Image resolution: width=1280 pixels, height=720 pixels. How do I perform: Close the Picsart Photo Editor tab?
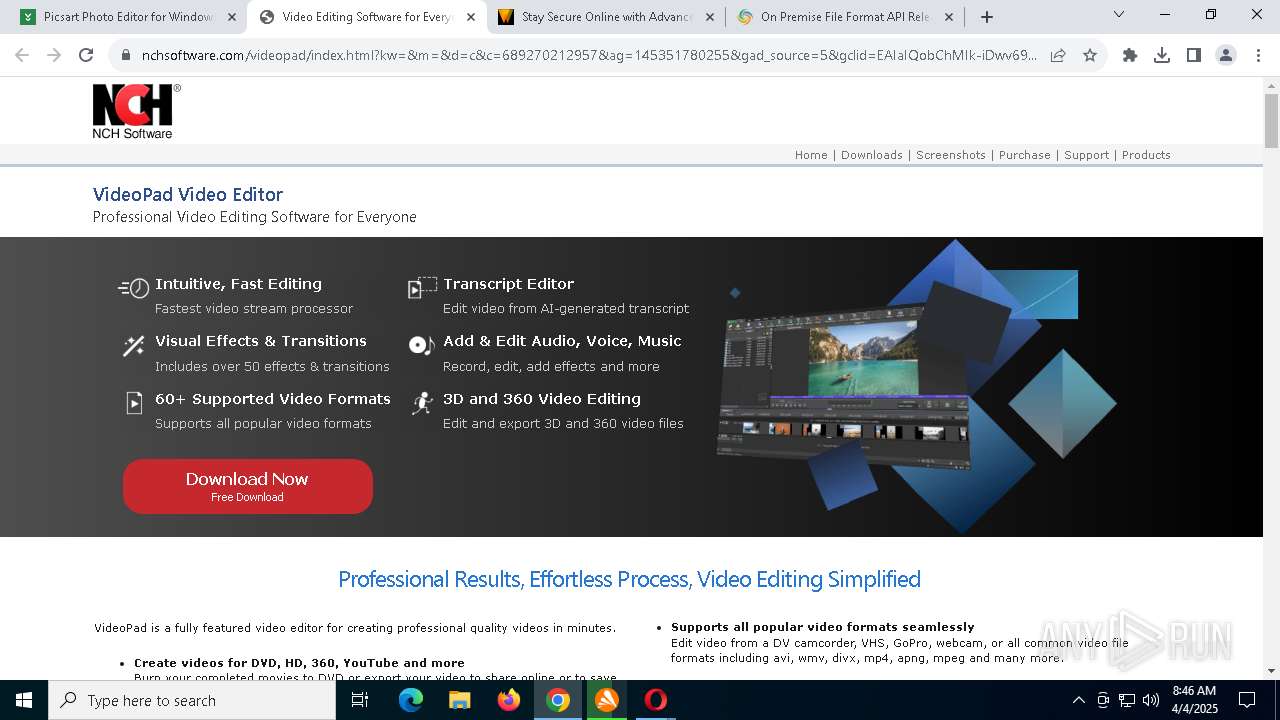(231, 17)
